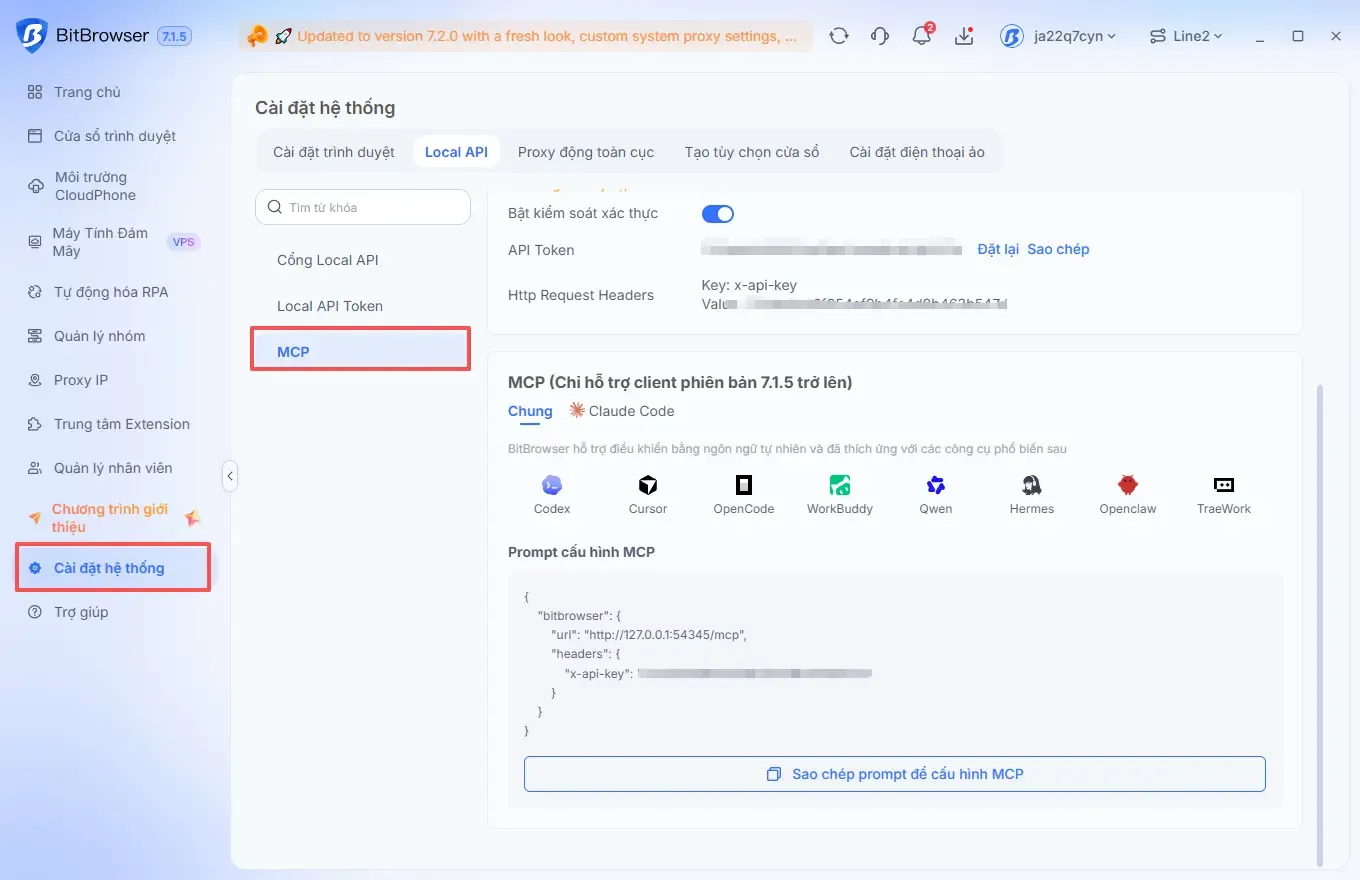This screenshot has width=1360, height=880.
Task: Pick the WorkBuddy icon
Action: (840, 486)
